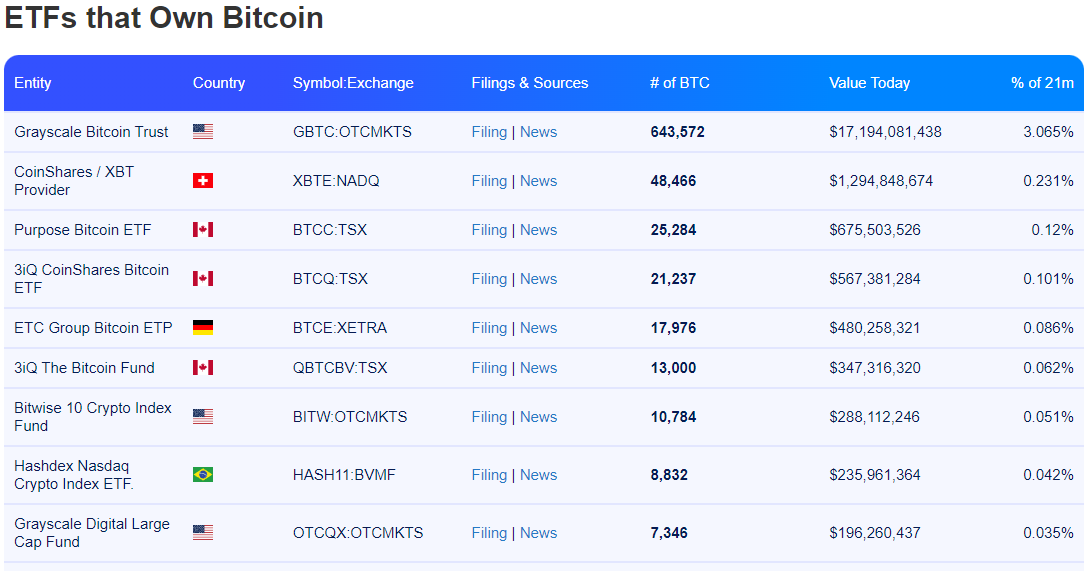Image resolution: width=1087 pixels, height=571 pixels.
Task: Click the Value Today column header
Action: tap(869, 83)
